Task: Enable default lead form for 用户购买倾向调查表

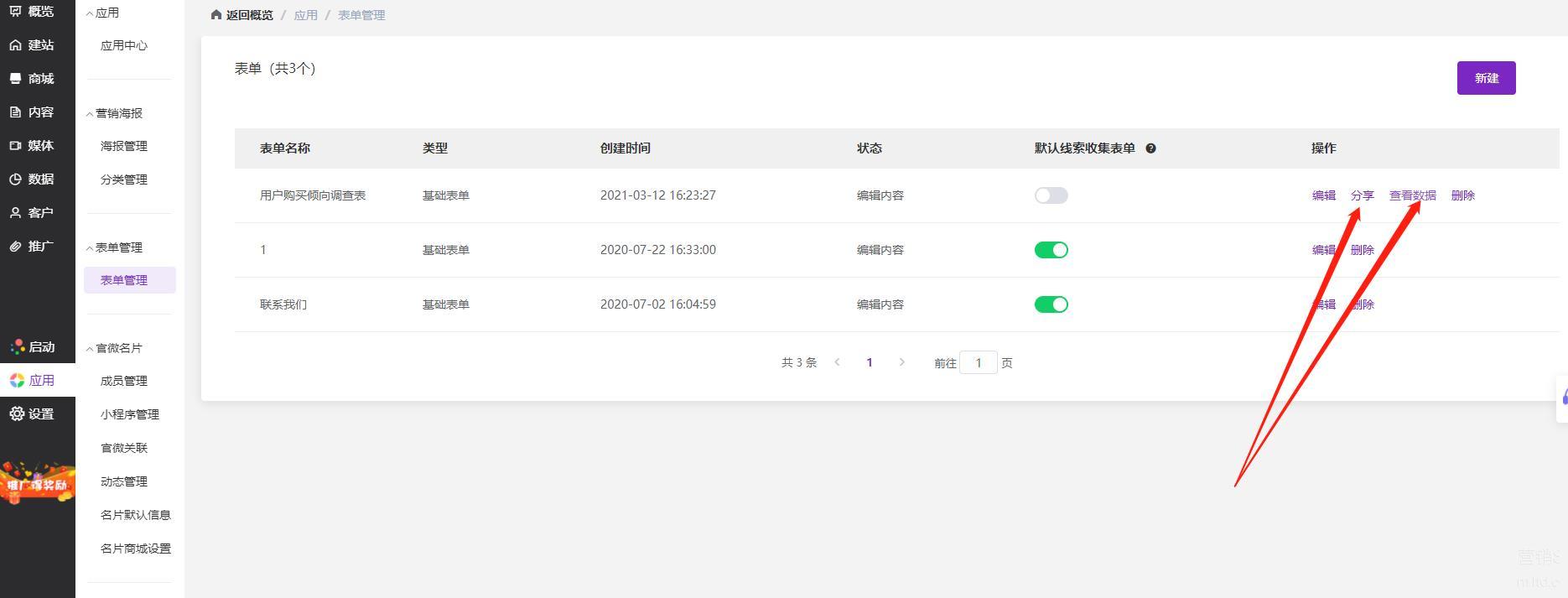Action: [1051, 195]
